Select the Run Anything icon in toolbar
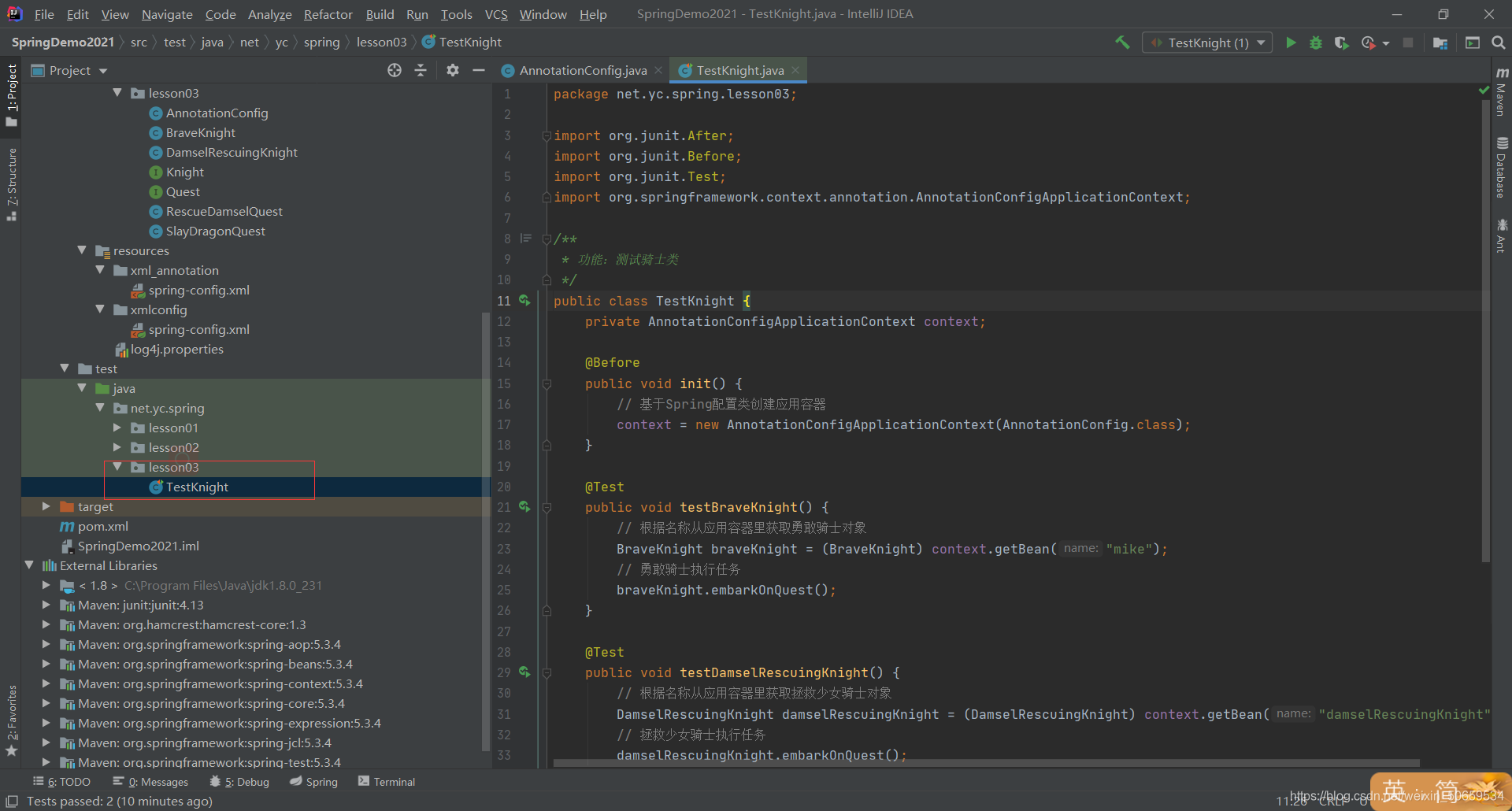Screen dimensions: 1512x811 [1473, 43]
